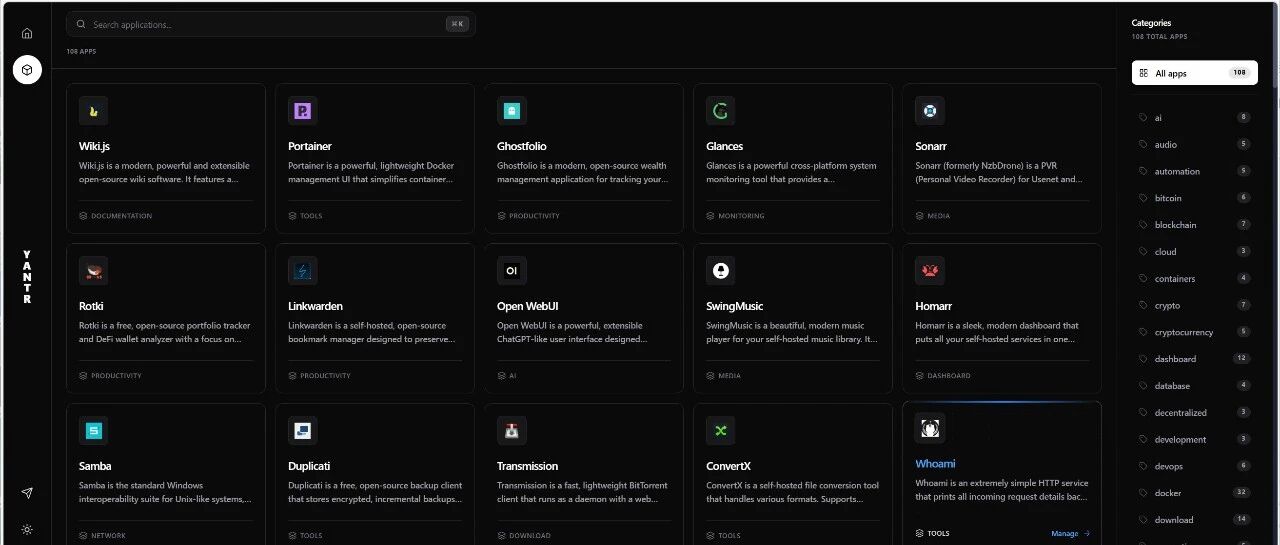This screenshot has width=1280, height=545.
Task: Click the Rotki app icon
Action: [x=93, y=270]
